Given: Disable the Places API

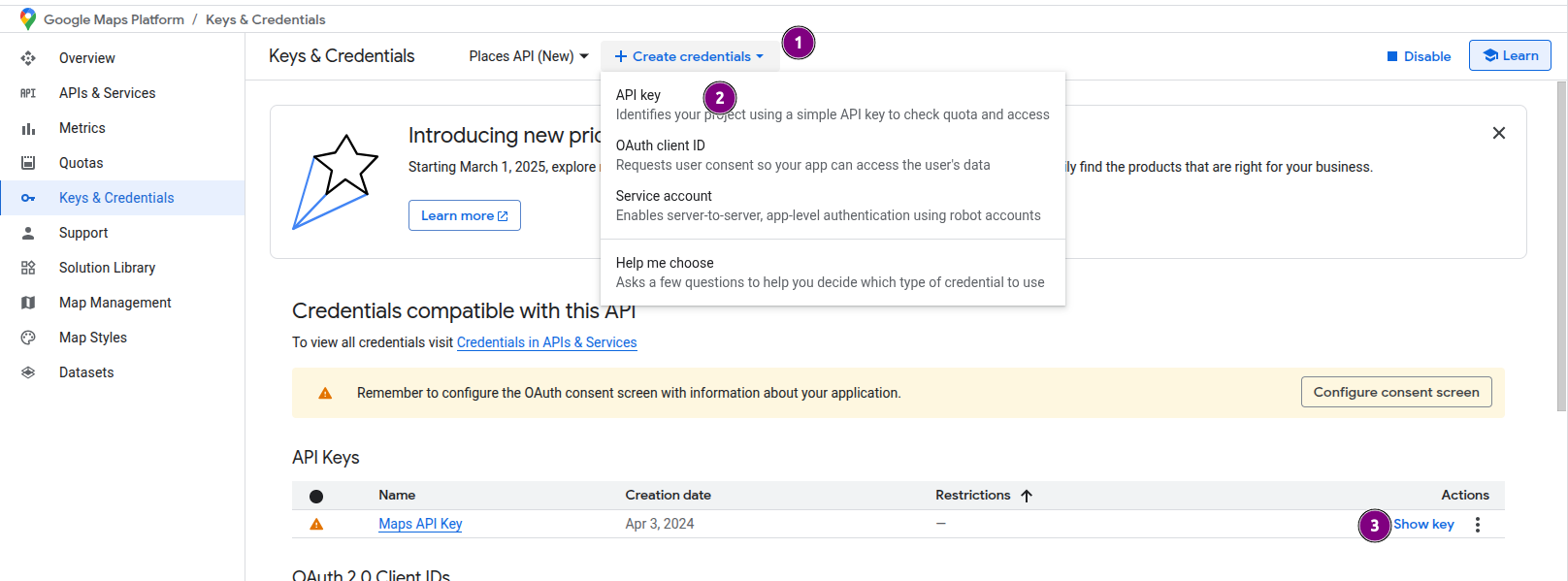Looking at the screenshot, I should [1419, 56].
